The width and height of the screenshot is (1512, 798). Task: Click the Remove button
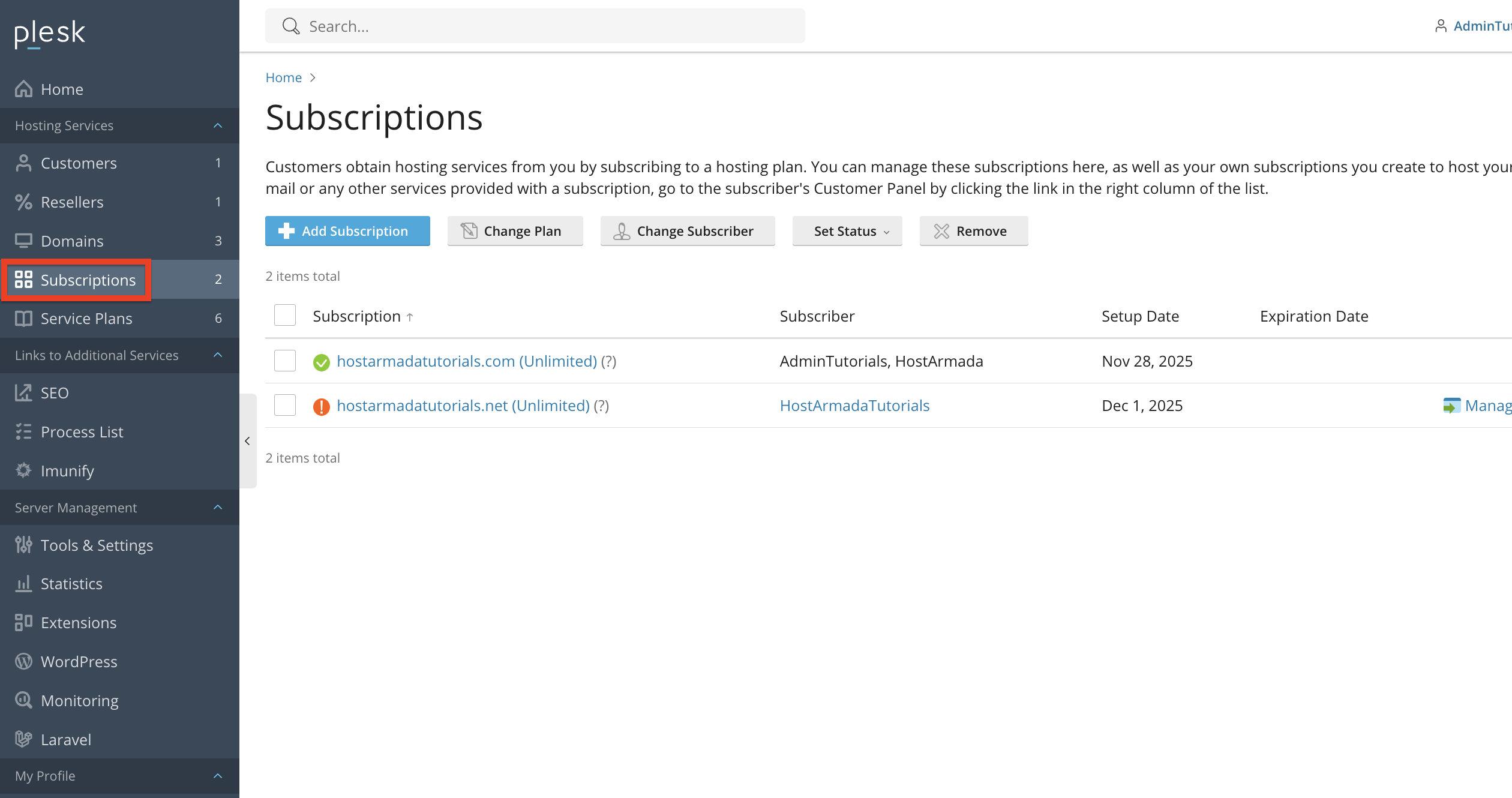pyautogui.click(x=974, y=231)
